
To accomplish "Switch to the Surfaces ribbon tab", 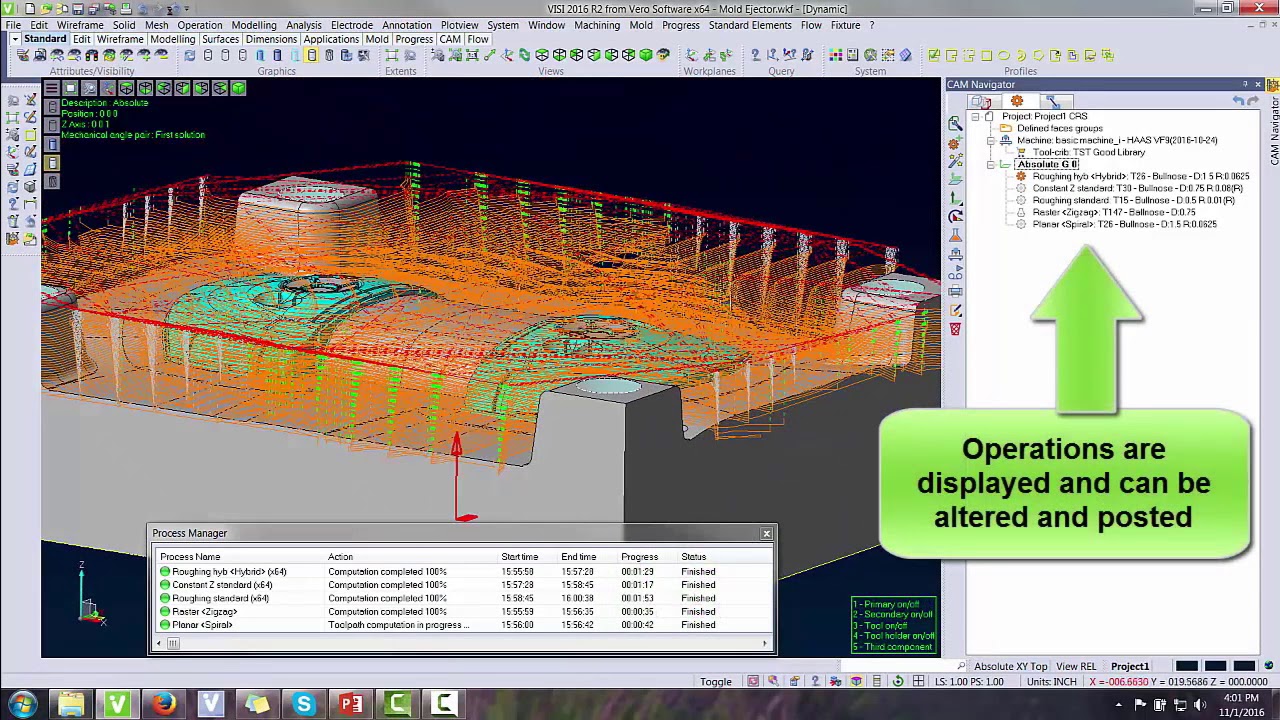I will (x=220, y=39).
